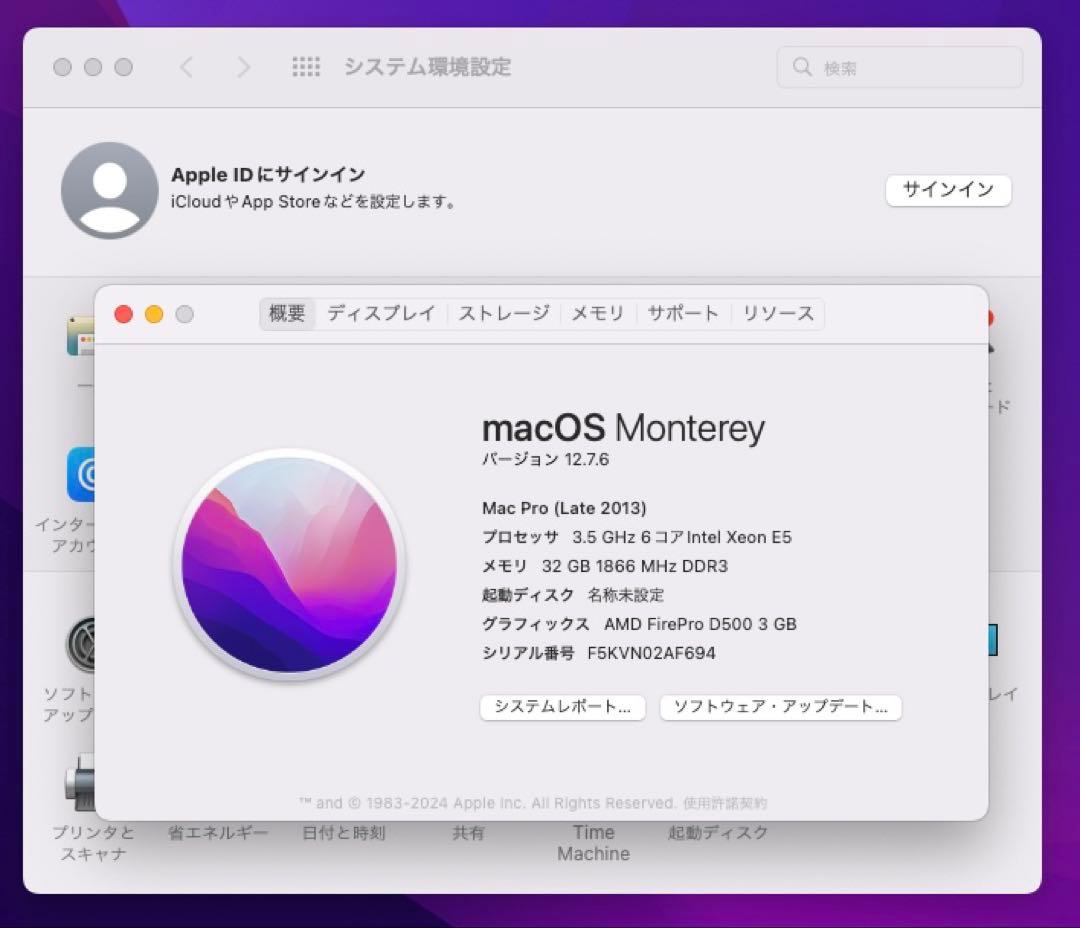Select the リソース tab

777,313
